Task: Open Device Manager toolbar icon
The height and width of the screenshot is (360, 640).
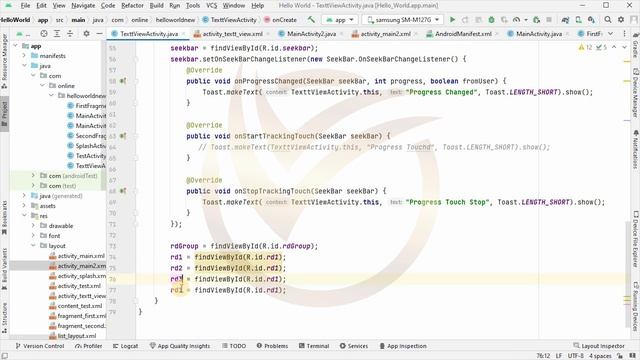Action: (x=578, y=19)
